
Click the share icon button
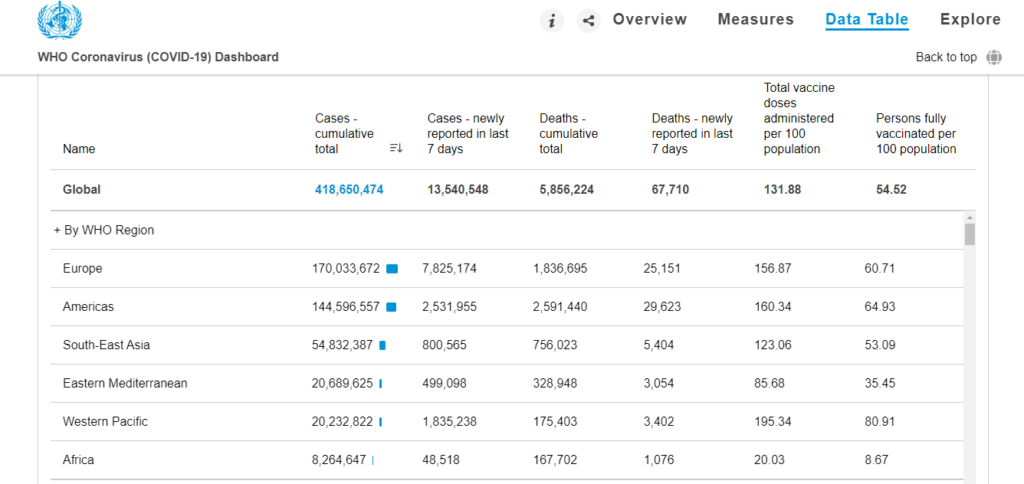tap(588, 20)
